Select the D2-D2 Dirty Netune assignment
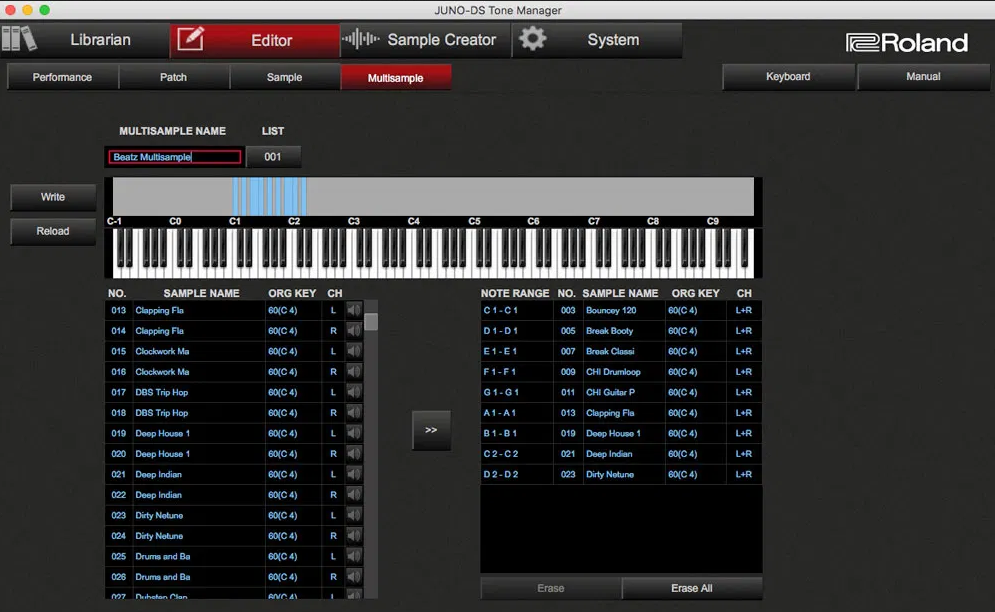The width and height of the screenshot is (995, 612). (621, 474)
